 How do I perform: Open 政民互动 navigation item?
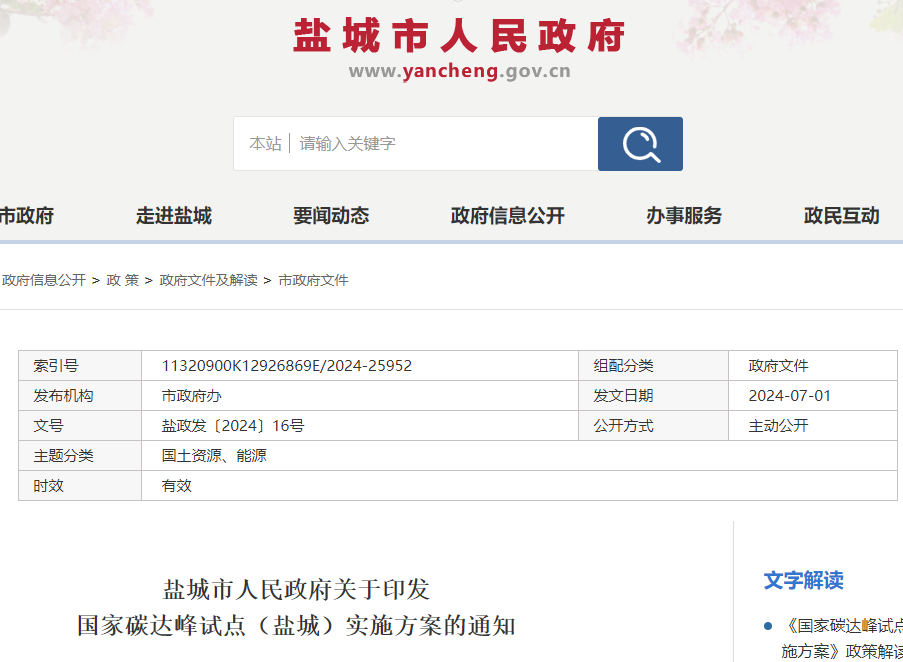tap(841, 216)
